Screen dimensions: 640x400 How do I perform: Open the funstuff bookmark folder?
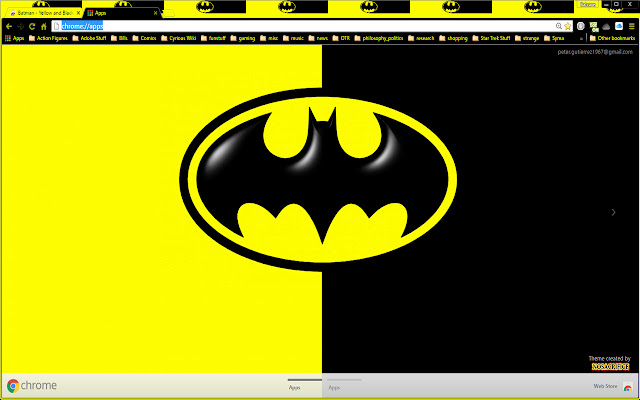pos(213,38)
